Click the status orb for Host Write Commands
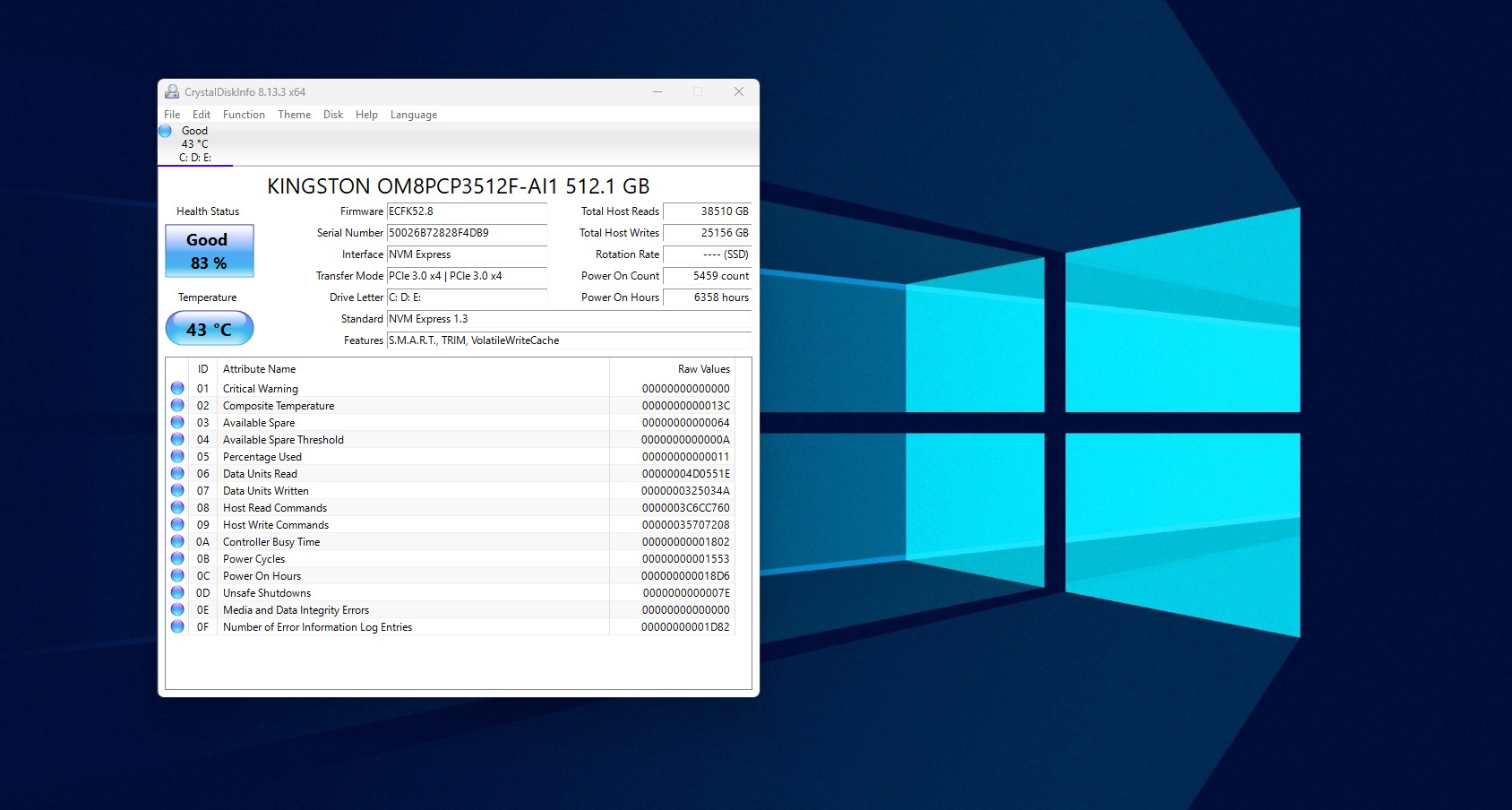This screenshot has width=1512, height=810. pos(177,524)
